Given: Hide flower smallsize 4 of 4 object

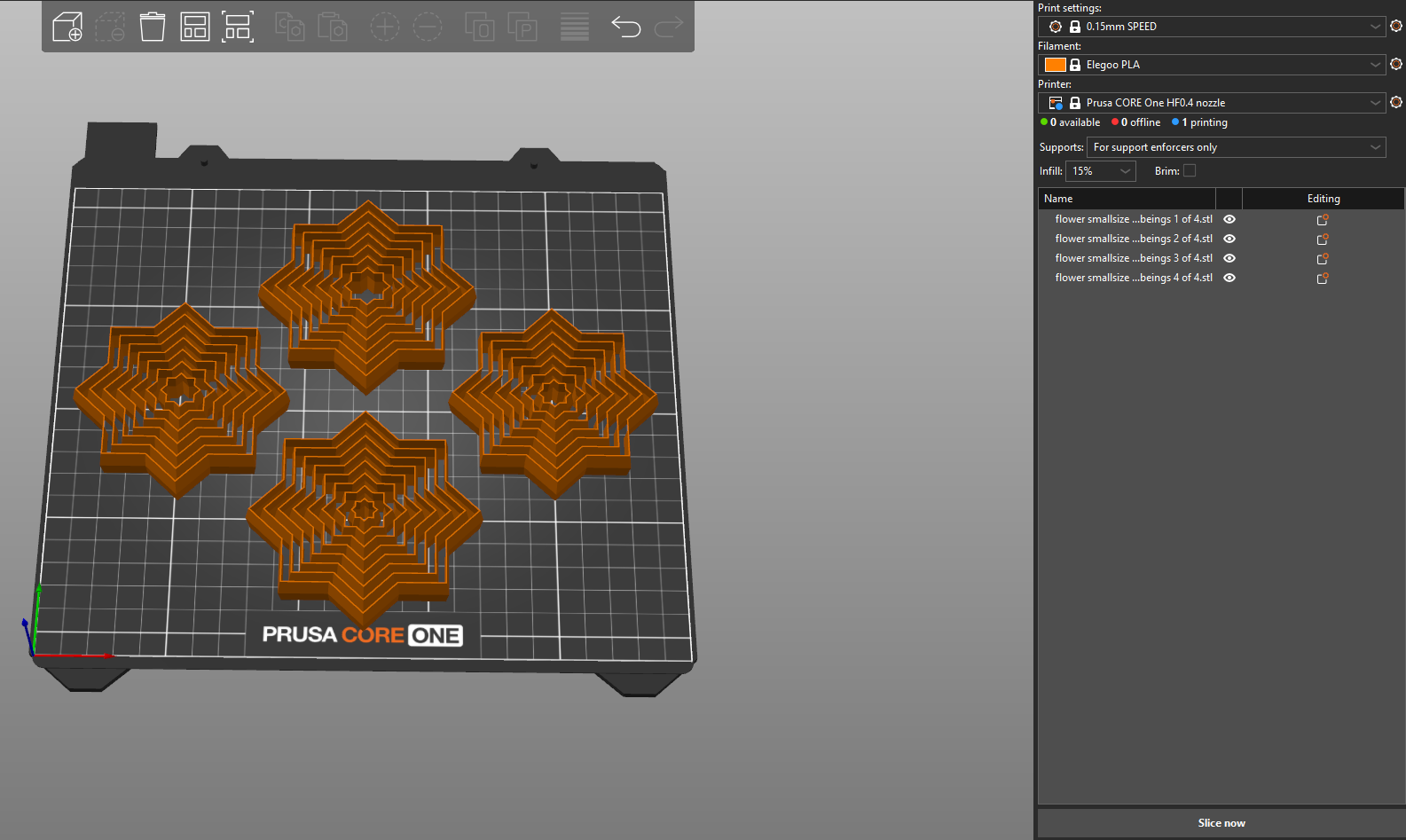Looking at the screenshot, I should point(1229,278).
